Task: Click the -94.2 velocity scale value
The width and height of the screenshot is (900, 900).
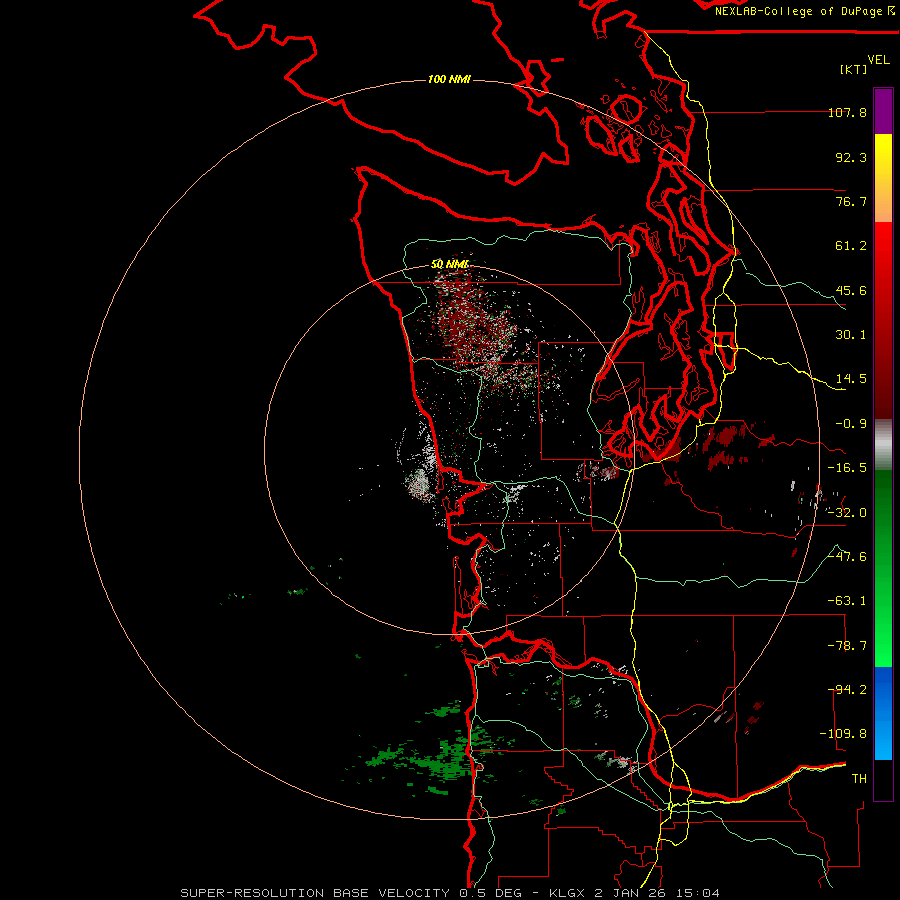Action: pos(847,690)
